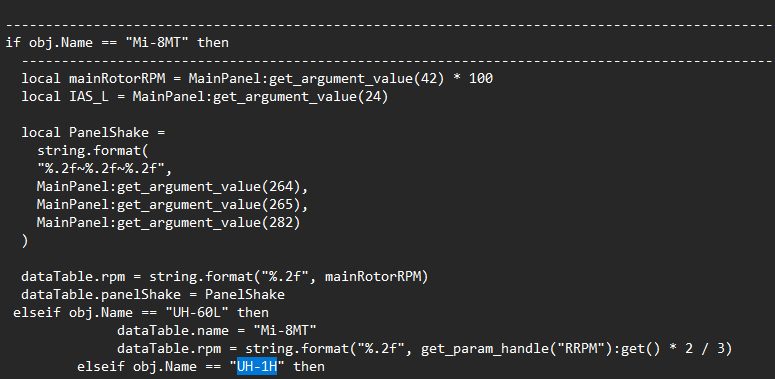Click get_argument_value(282) line
The width and height of the screenshot is (775, 379).
tap(169, 223)
